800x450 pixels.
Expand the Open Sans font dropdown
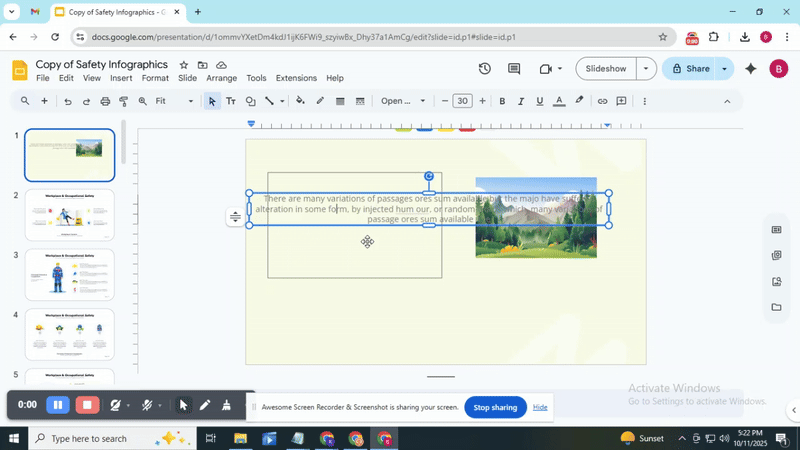(x=403, y=101)
